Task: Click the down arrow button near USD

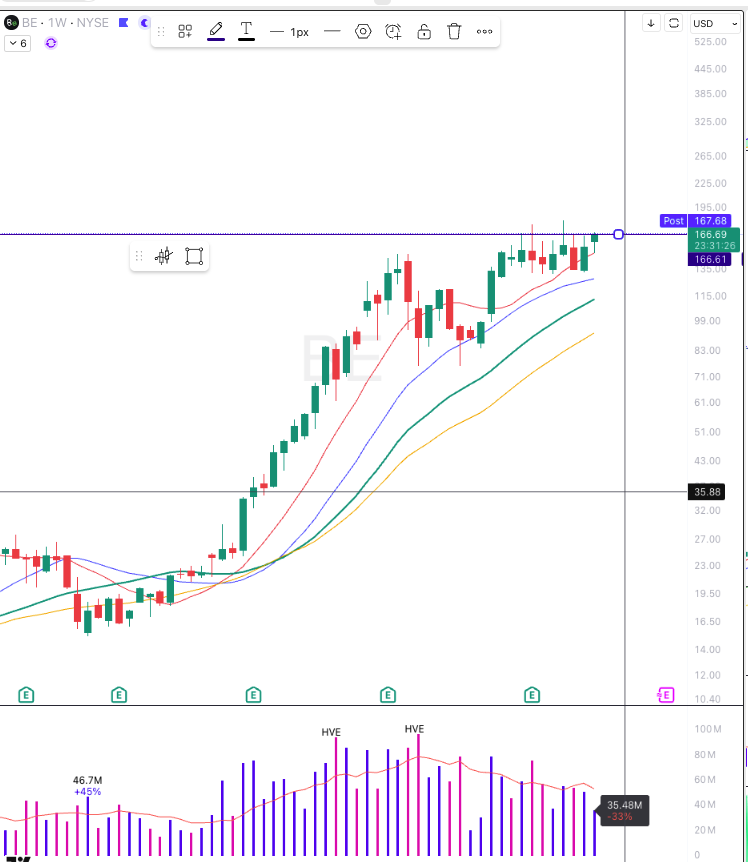Action: click(651, 23)
